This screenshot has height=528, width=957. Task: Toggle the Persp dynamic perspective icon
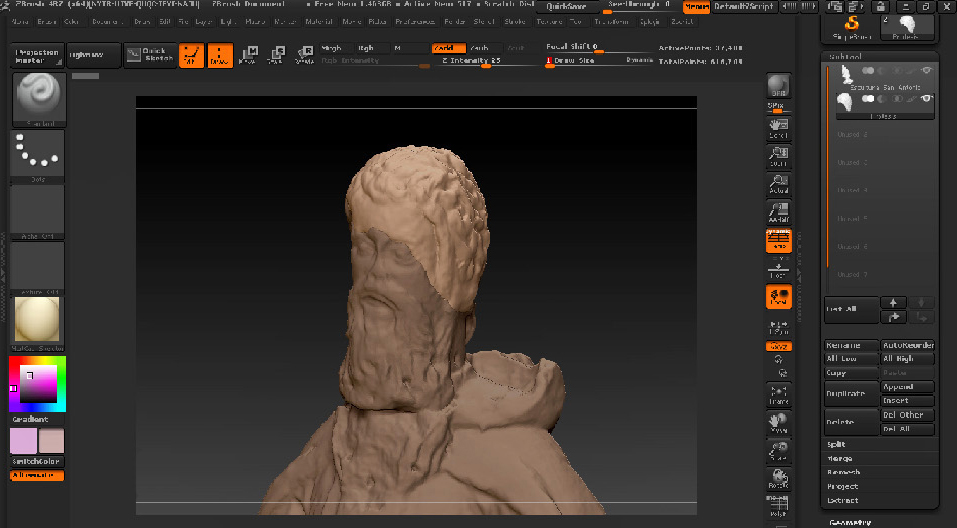(778, 240)
